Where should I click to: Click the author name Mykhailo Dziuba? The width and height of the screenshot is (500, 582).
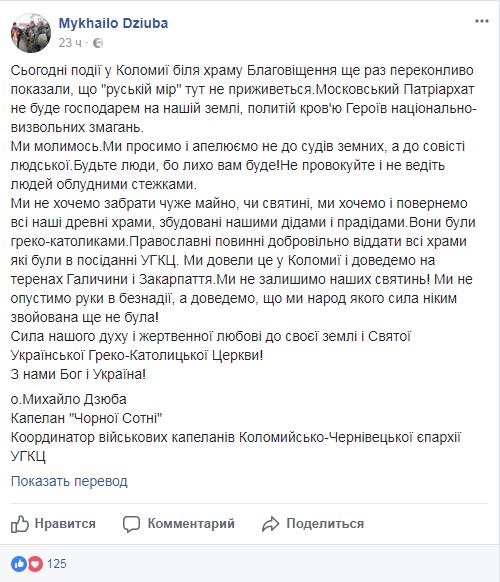(113, 23)
